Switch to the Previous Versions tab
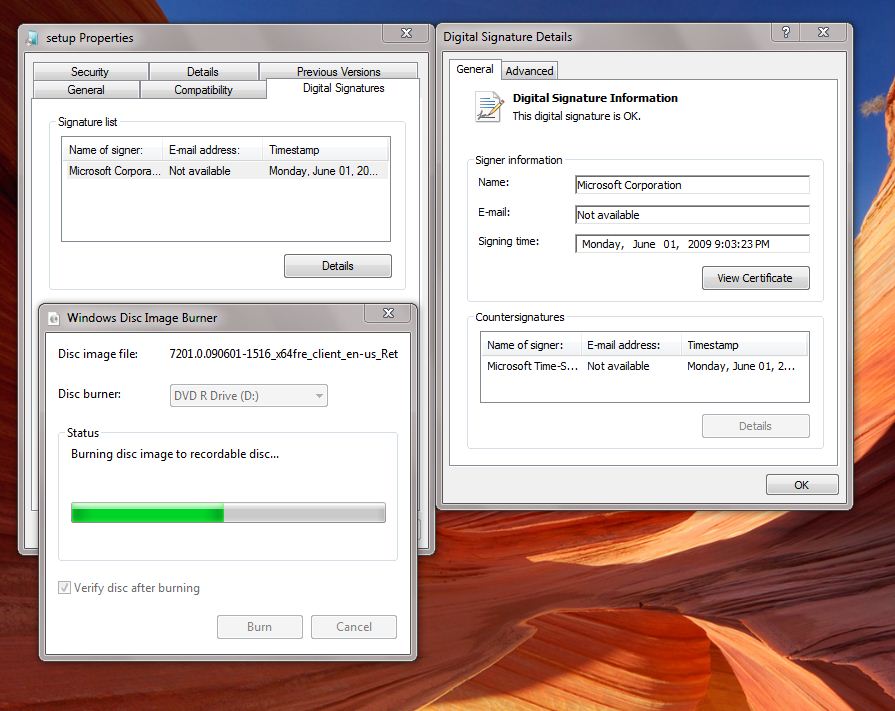Screen dimensions: 895x711 pyautogui.click(x=338, y=71)
